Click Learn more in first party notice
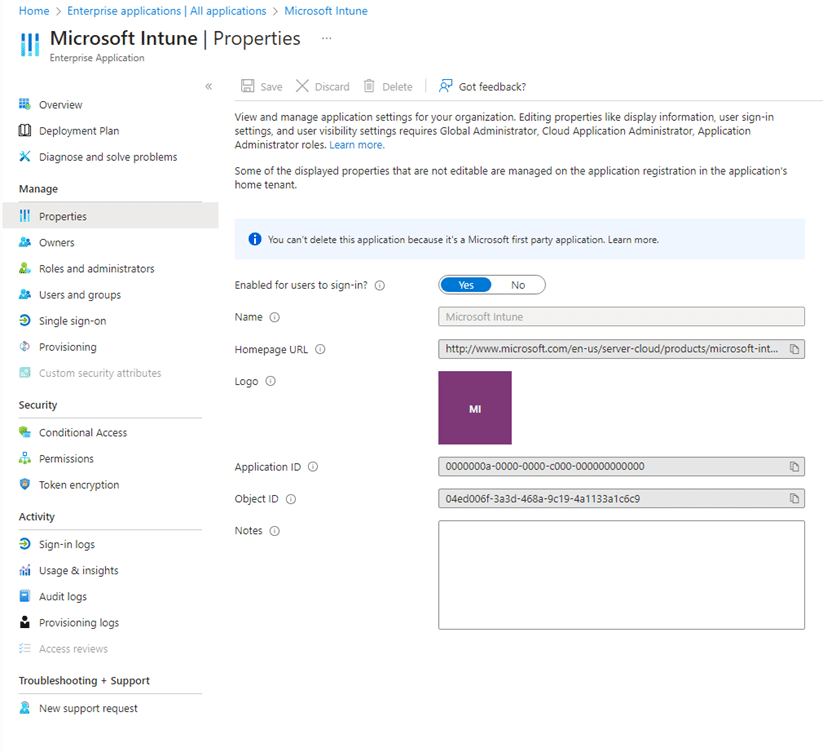The height and width of the screenshot is (752, 823). click(x=633, y=240)
